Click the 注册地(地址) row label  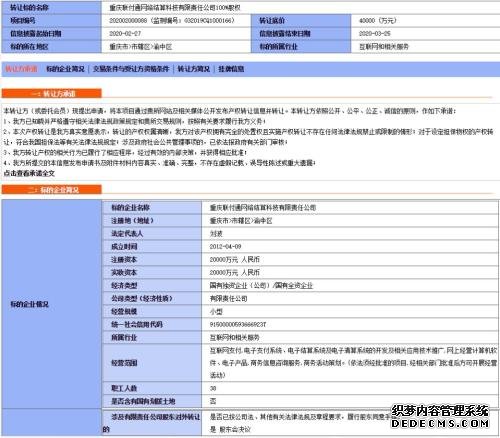(x=152, y=221)
